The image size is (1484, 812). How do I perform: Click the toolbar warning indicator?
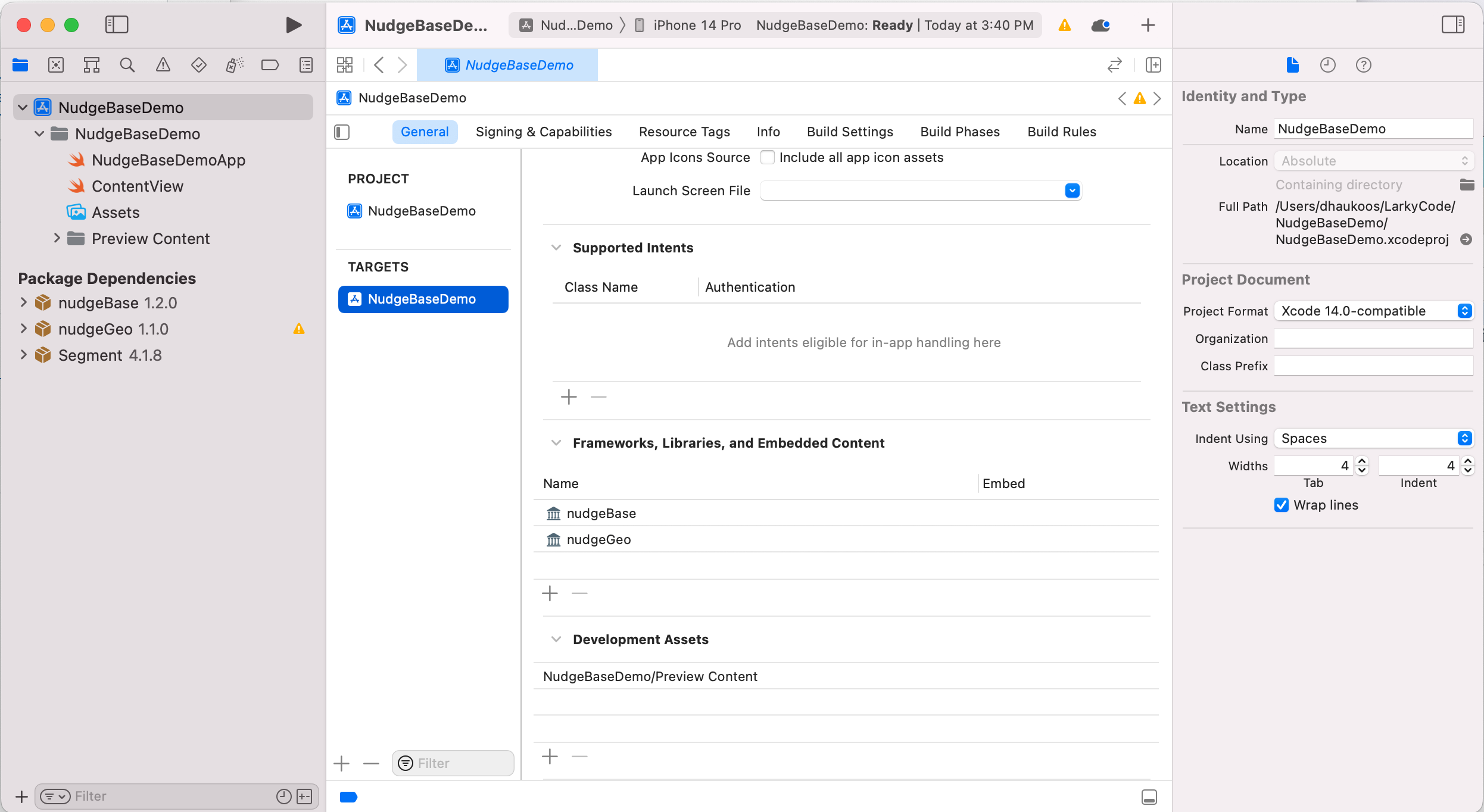pyautogui.click(x=1065, y=25)
